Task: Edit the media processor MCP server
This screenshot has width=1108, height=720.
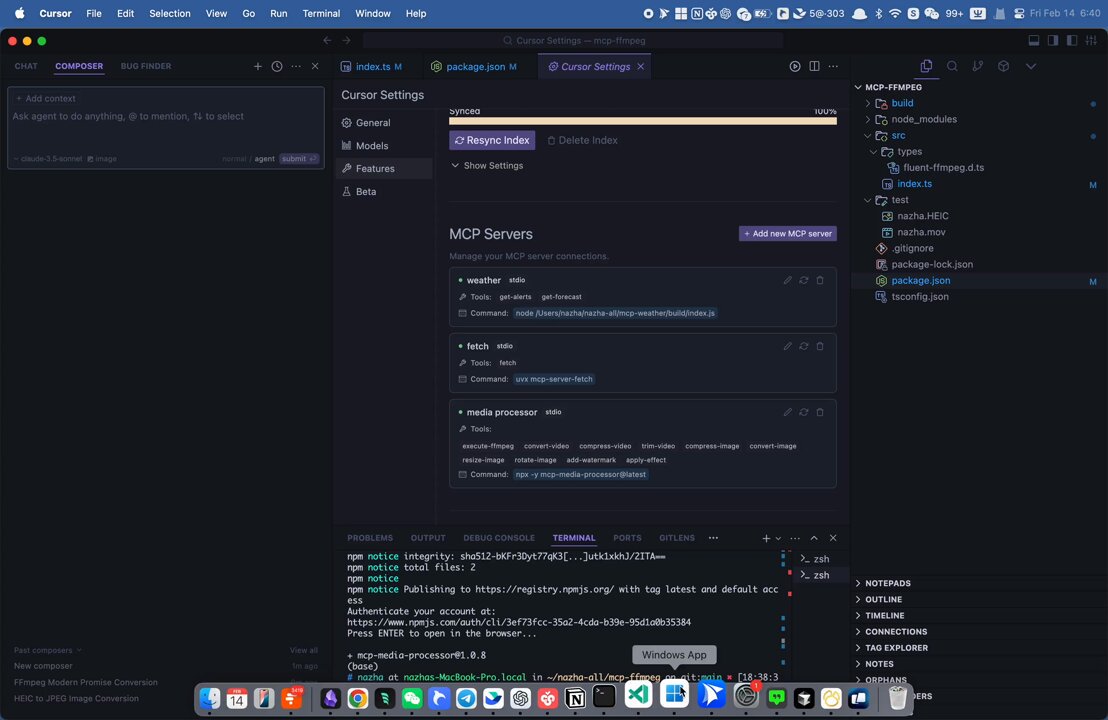Action: pyautogui.click(x=787, y=412)
